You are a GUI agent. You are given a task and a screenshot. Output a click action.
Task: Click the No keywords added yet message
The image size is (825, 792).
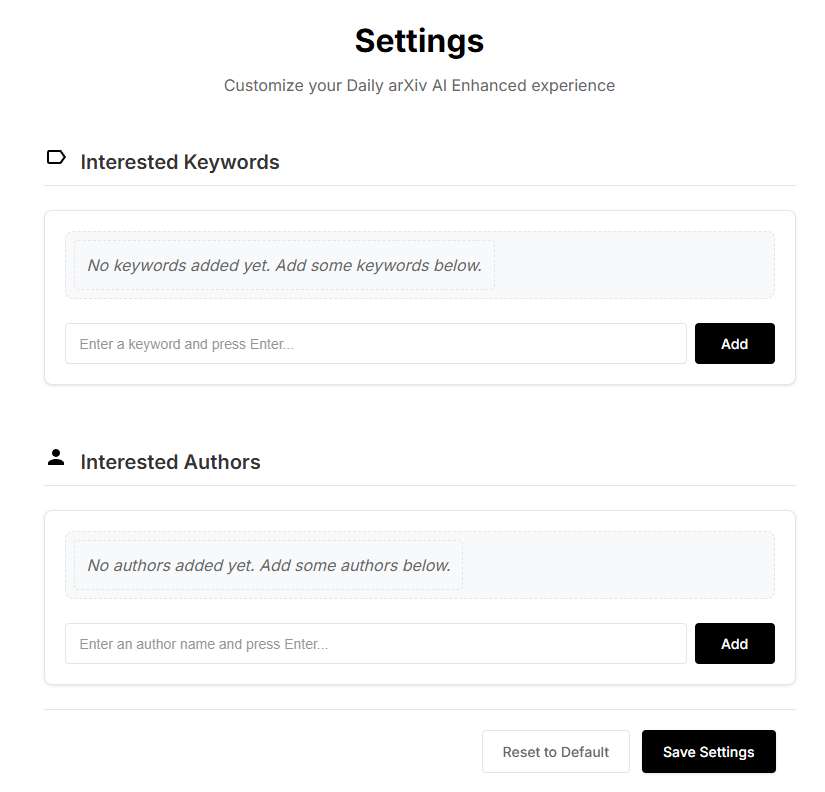click(x=285, y=265)
